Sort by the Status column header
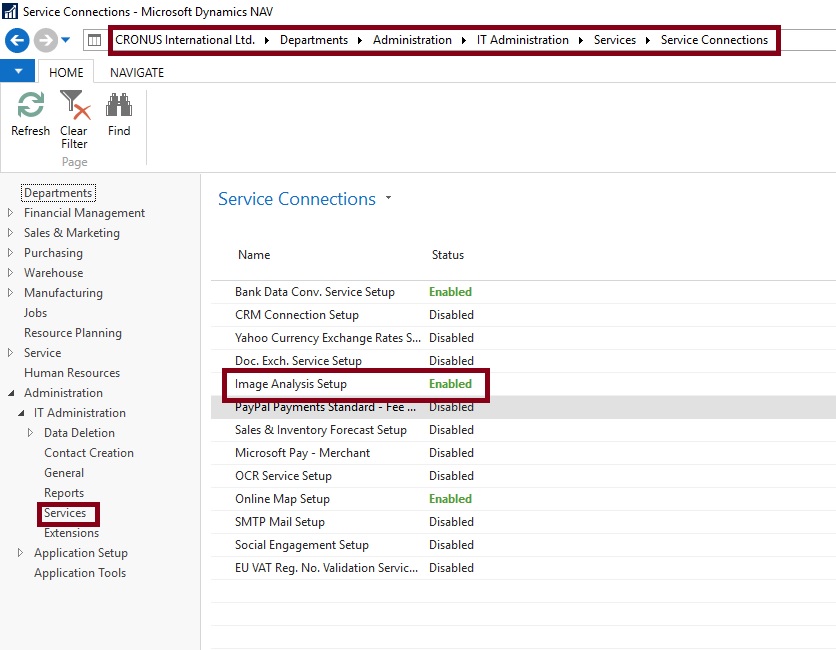 coord(448,255)
